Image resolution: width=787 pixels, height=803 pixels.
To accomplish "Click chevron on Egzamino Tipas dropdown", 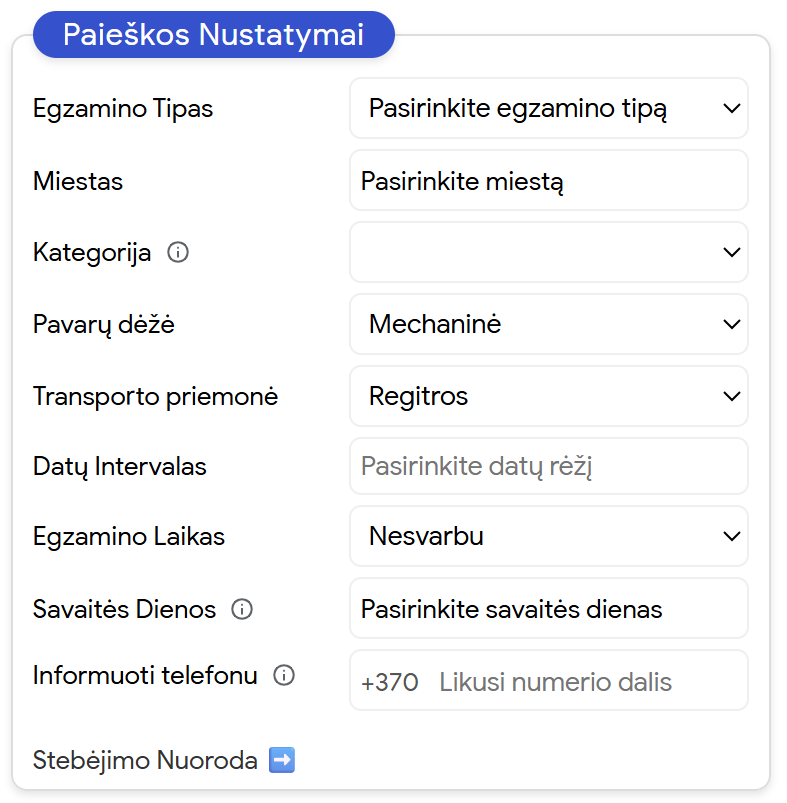I will tap(731, 108).
